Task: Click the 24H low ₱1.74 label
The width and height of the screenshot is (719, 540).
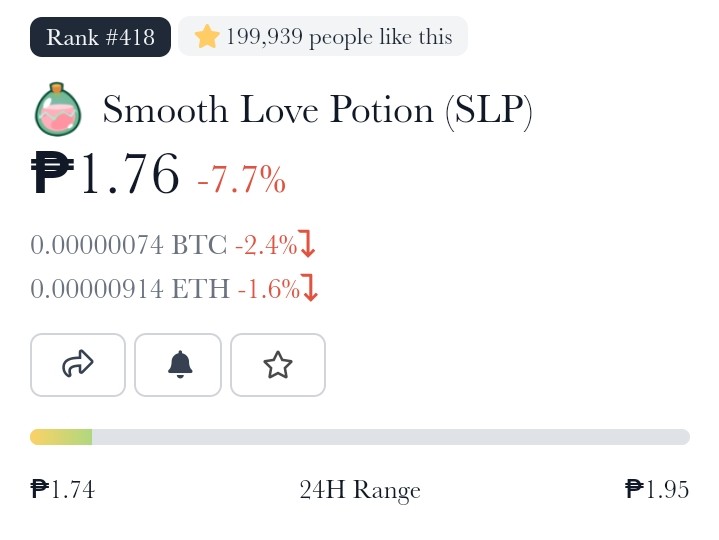Action: tap(63, 489)
